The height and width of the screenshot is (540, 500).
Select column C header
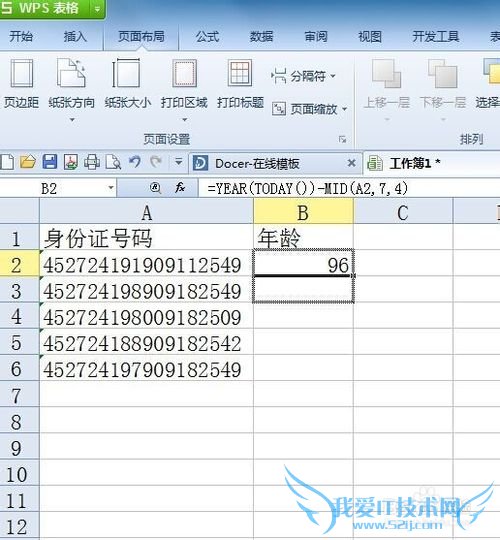[x=403, y=212]
